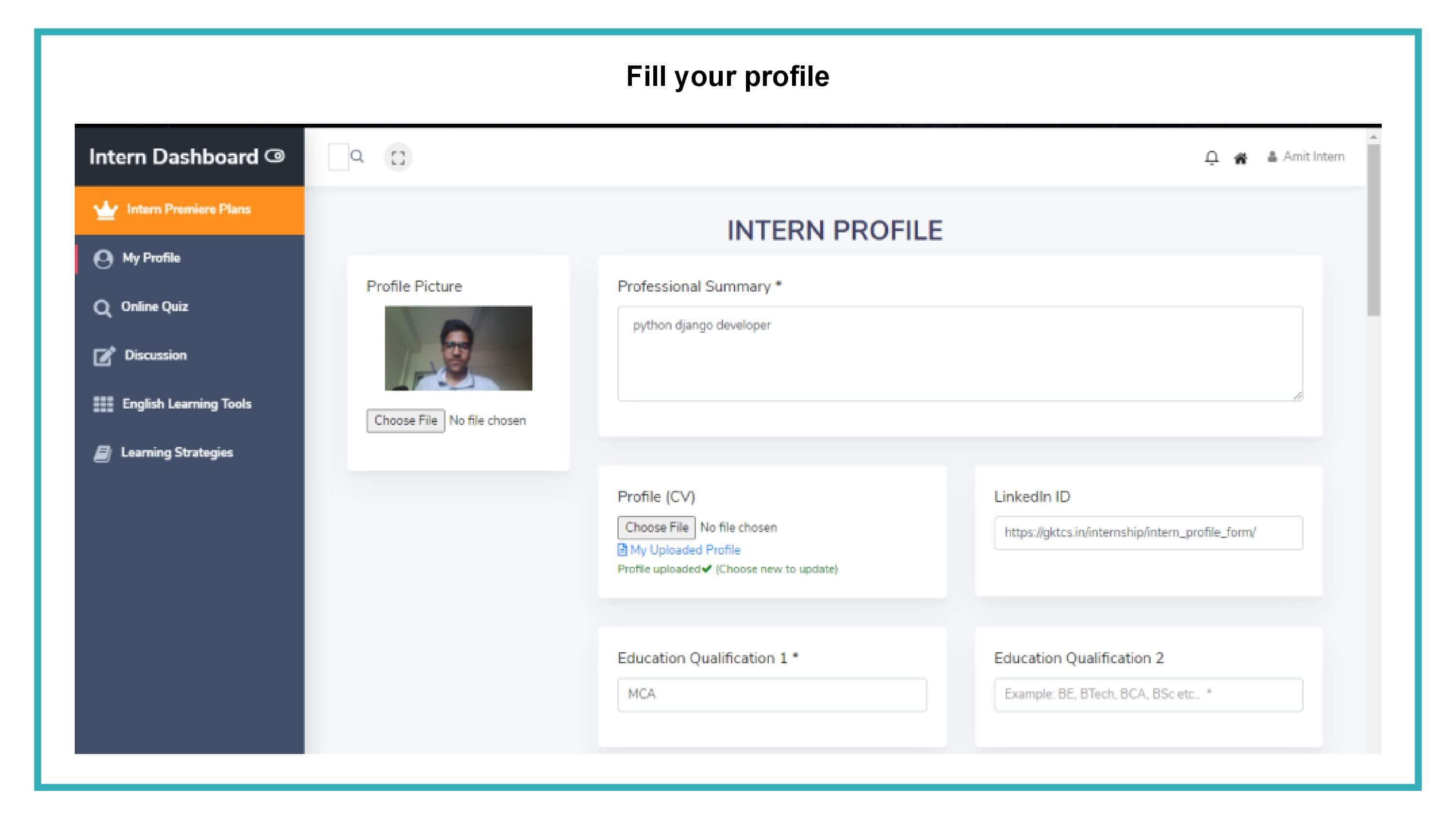The height and width of the screenshot is (819, 1456).
Task: Choose File for Profile (CV)
Action: [x=656, y=527]
